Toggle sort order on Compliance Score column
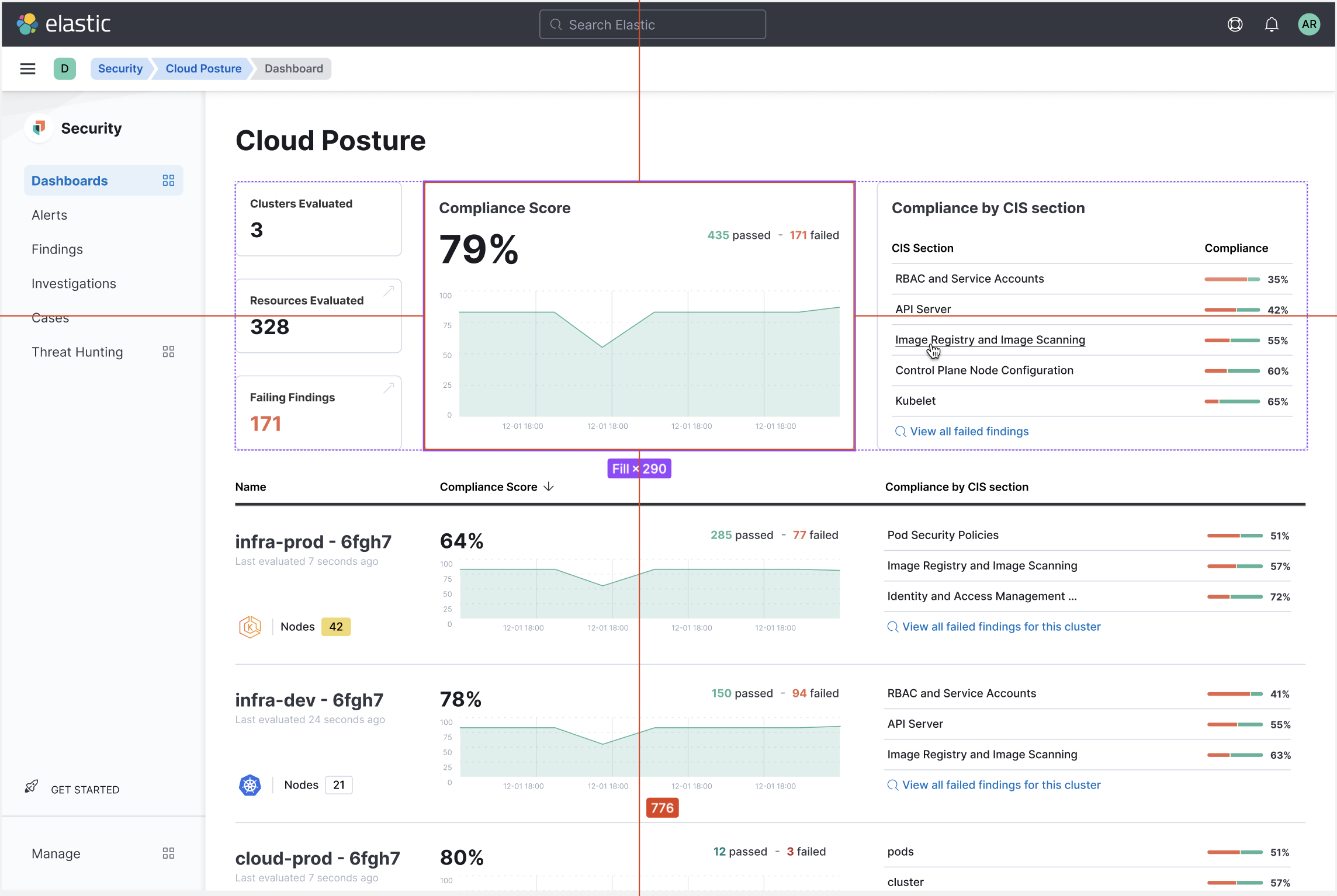The height and width of the screenshot is (896, 1337). 548,487
